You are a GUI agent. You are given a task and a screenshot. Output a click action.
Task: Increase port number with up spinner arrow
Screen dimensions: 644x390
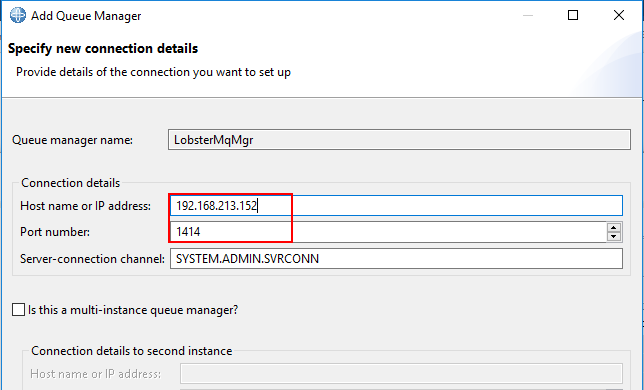point(614,227)
